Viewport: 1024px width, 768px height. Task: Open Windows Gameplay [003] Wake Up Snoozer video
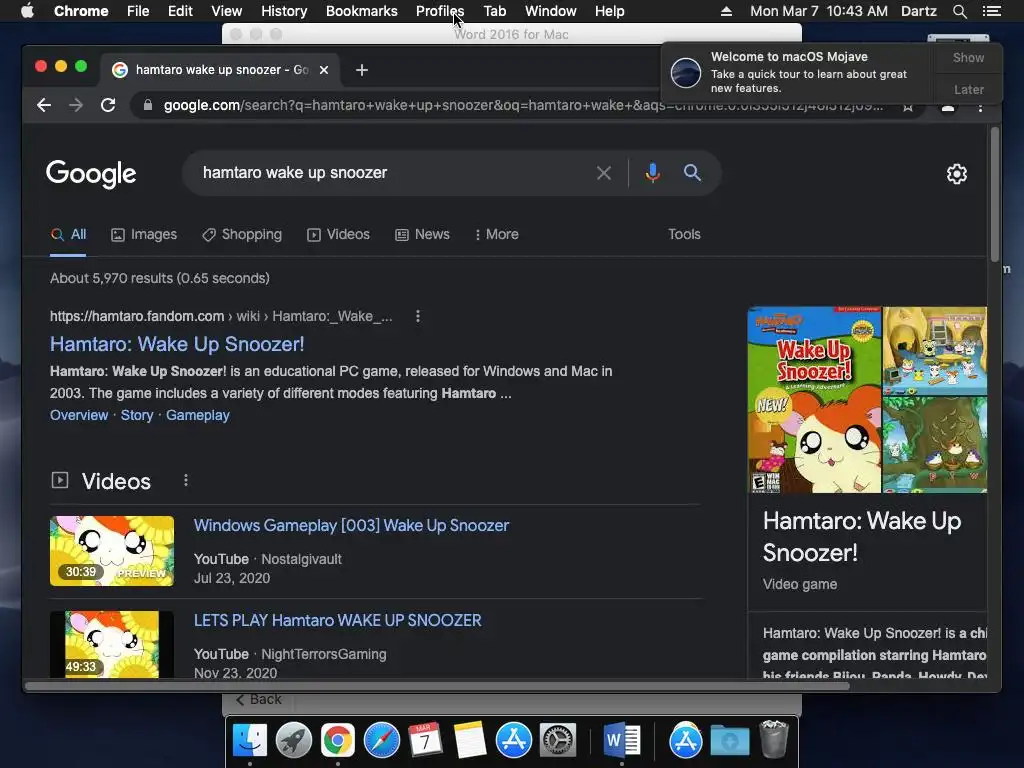(351, 526)
